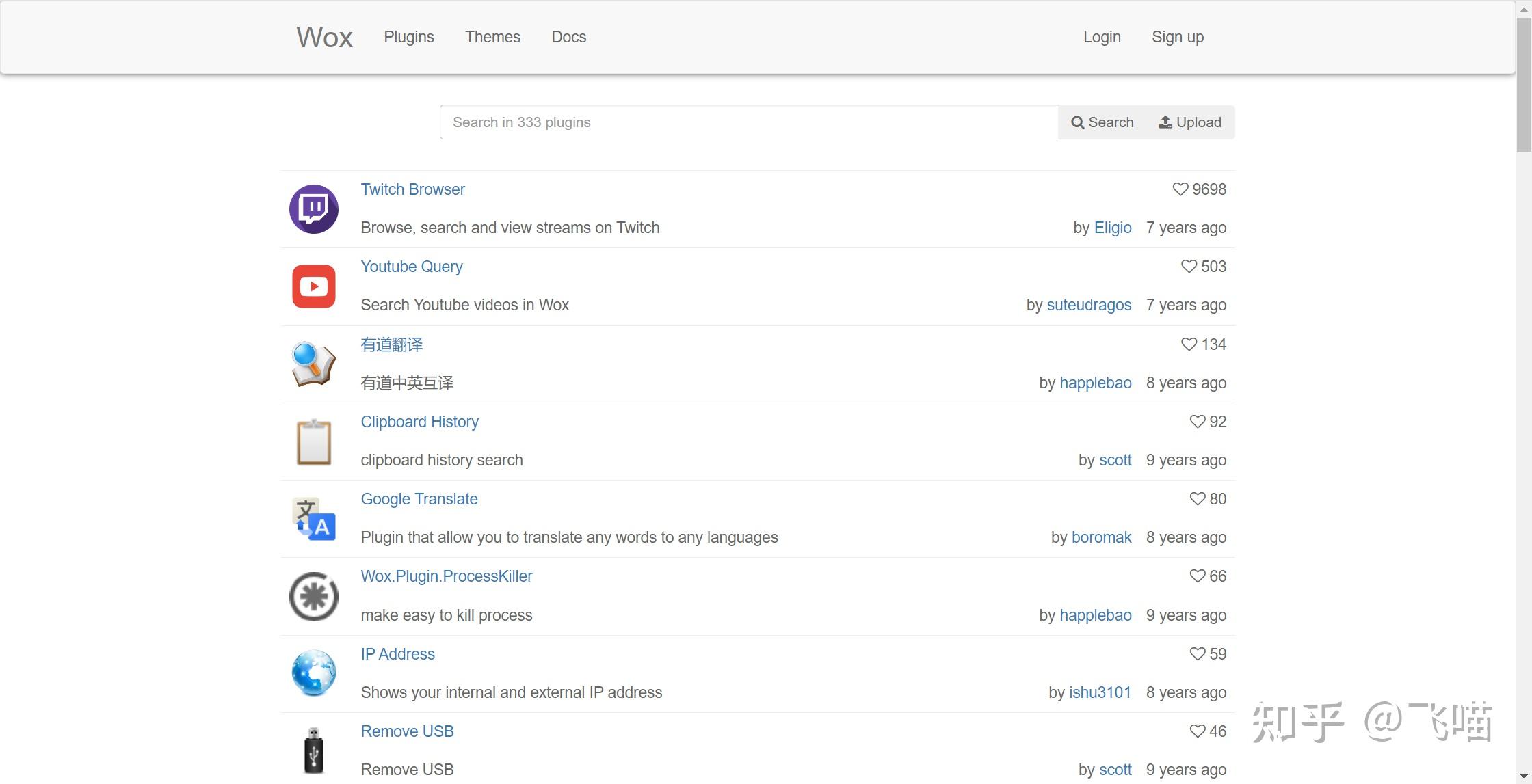Click the red Youtube Query play icon
Image resolution: width=1532 pixels, height=784 pixels.
tap(313, 286)
